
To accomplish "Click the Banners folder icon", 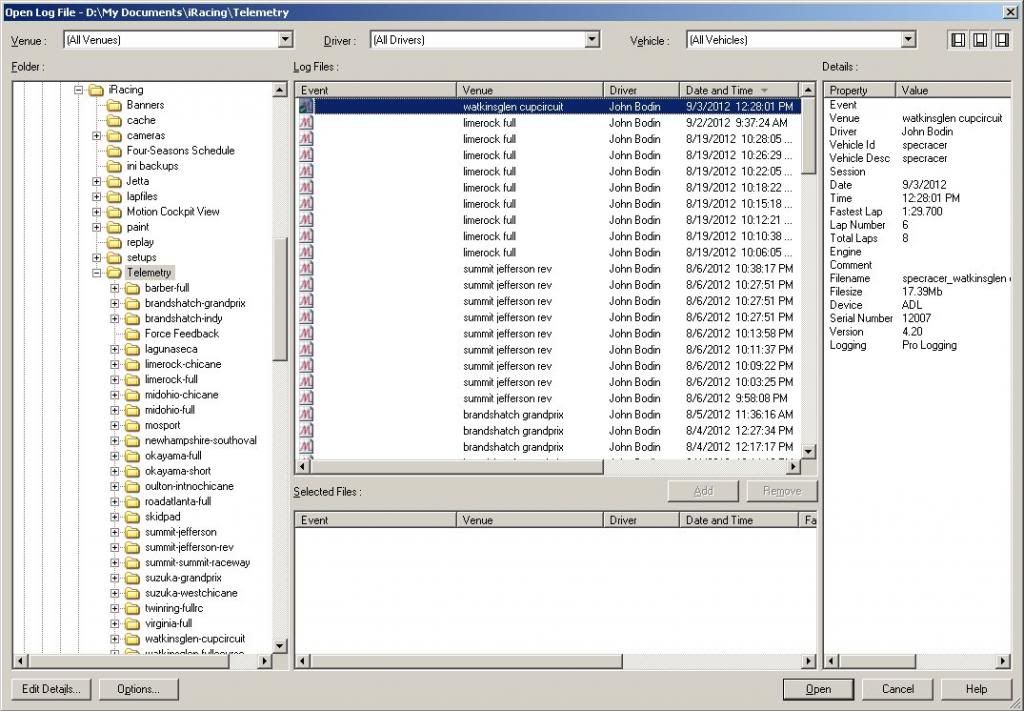I will pyautogui.click(x=114, y=105).
